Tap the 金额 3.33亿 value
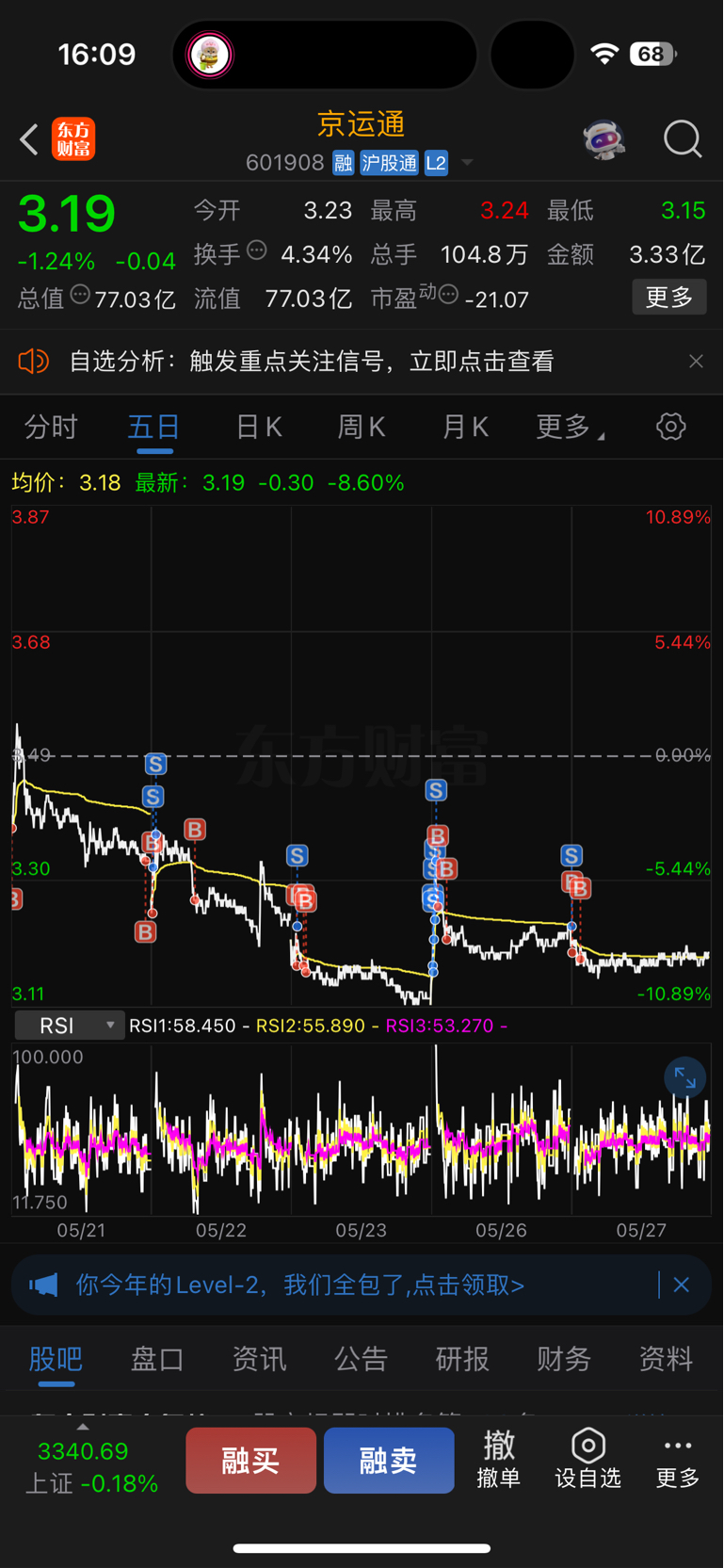Viewport: 724px width, 1568px height. pos(667,254)
